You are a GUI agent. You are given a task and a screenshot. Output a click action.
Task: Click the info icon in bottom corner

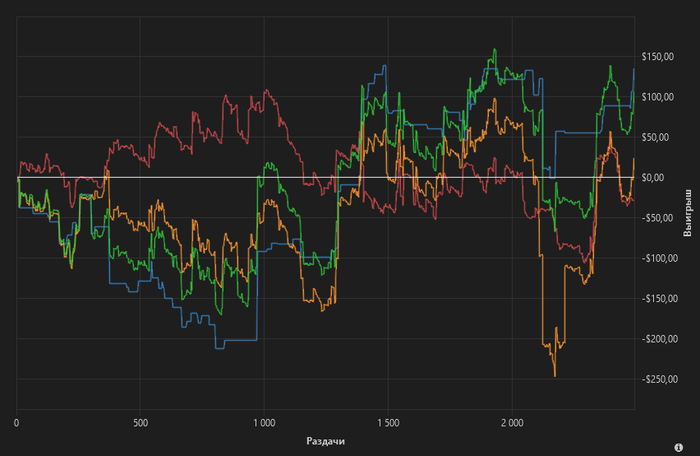pyautogui.click(x=679, y=447)
